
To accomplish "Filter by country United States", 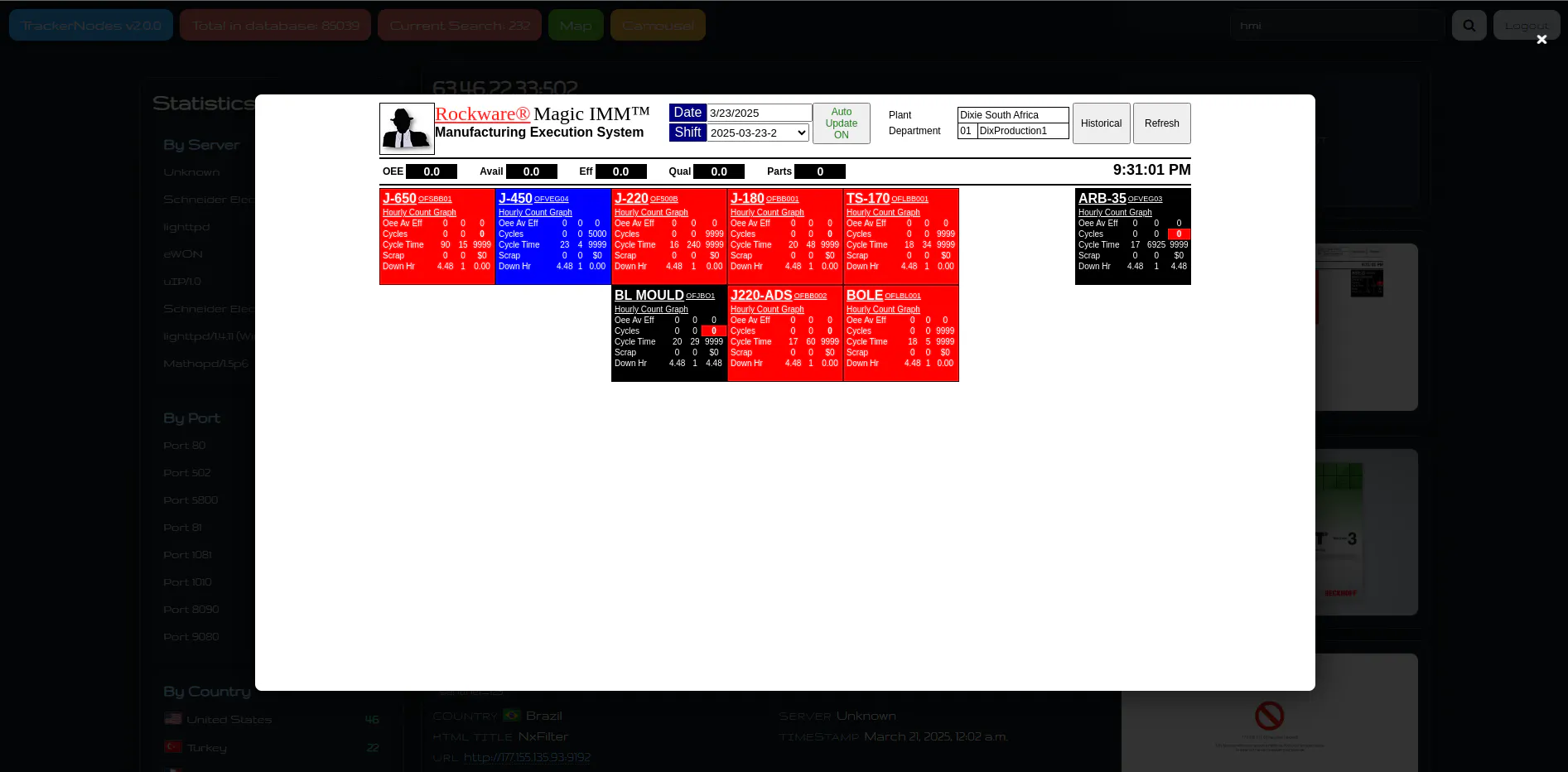I will [229, 719].
